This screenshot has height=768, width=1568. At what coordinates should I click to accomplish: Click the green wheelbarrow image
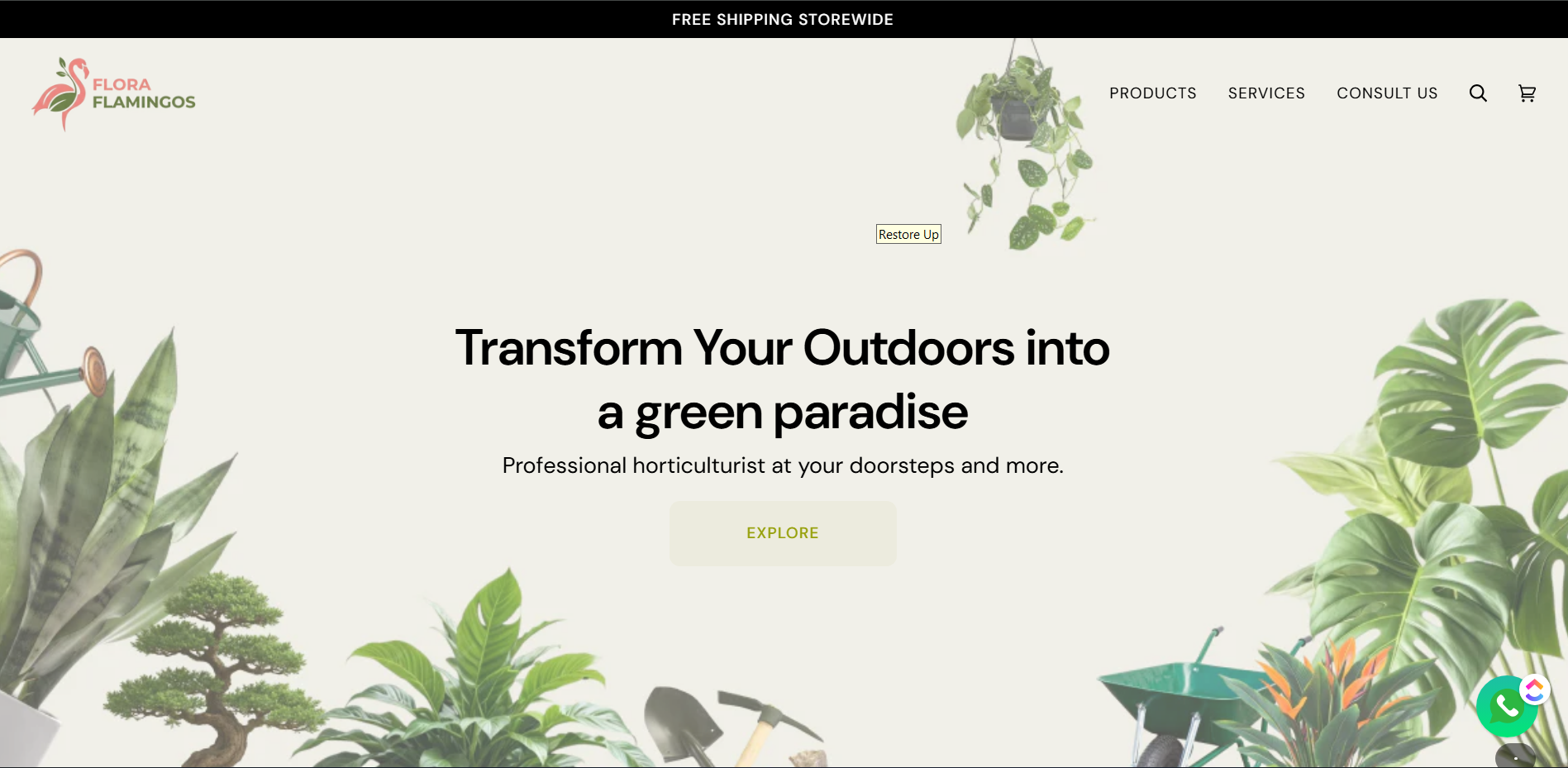(x=1182, y=703)
